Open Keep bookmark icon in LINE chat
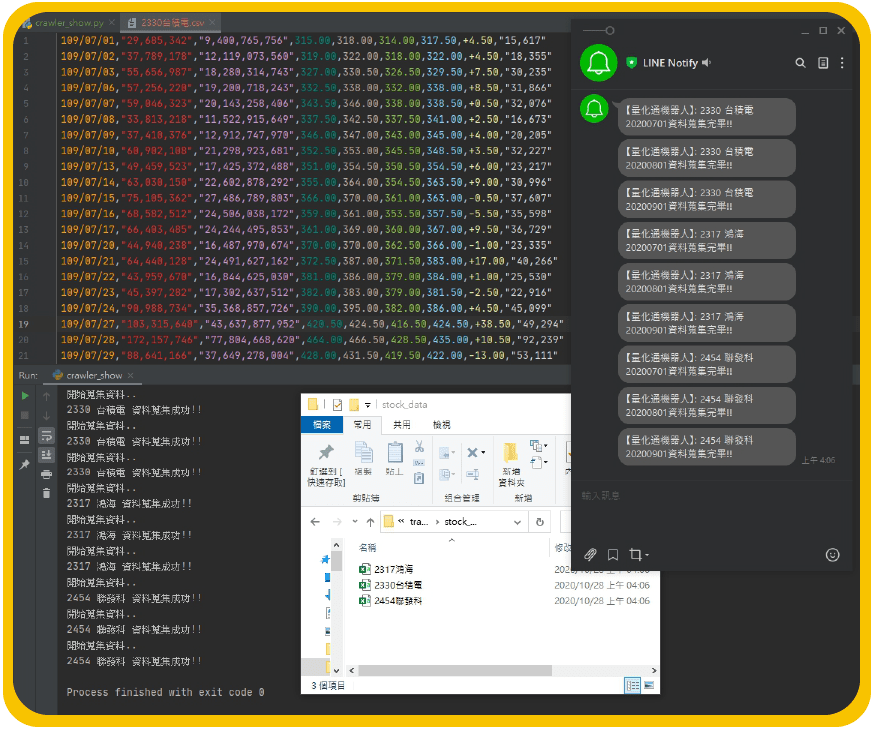The image size is (877, 729). [x=613, y=554]
